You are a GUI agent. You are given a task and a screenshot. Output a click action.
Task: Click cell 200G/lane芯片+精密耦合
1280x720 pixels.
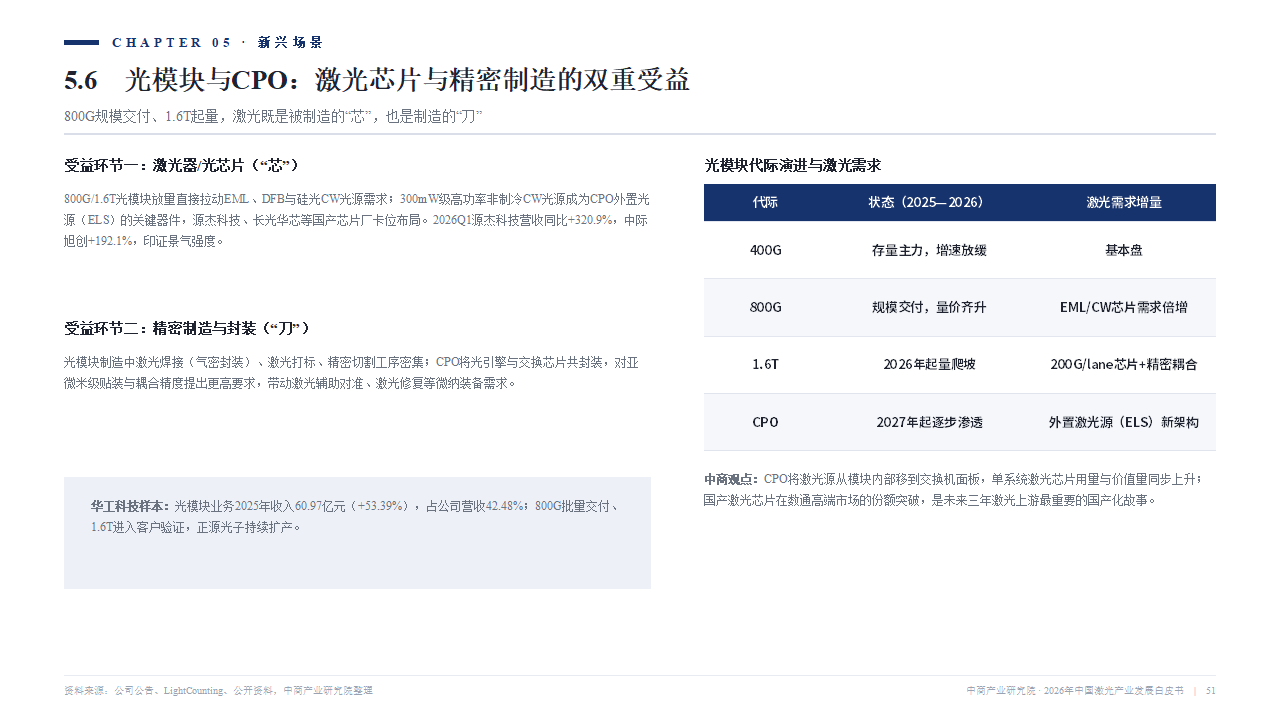[x=1124, y=364]
